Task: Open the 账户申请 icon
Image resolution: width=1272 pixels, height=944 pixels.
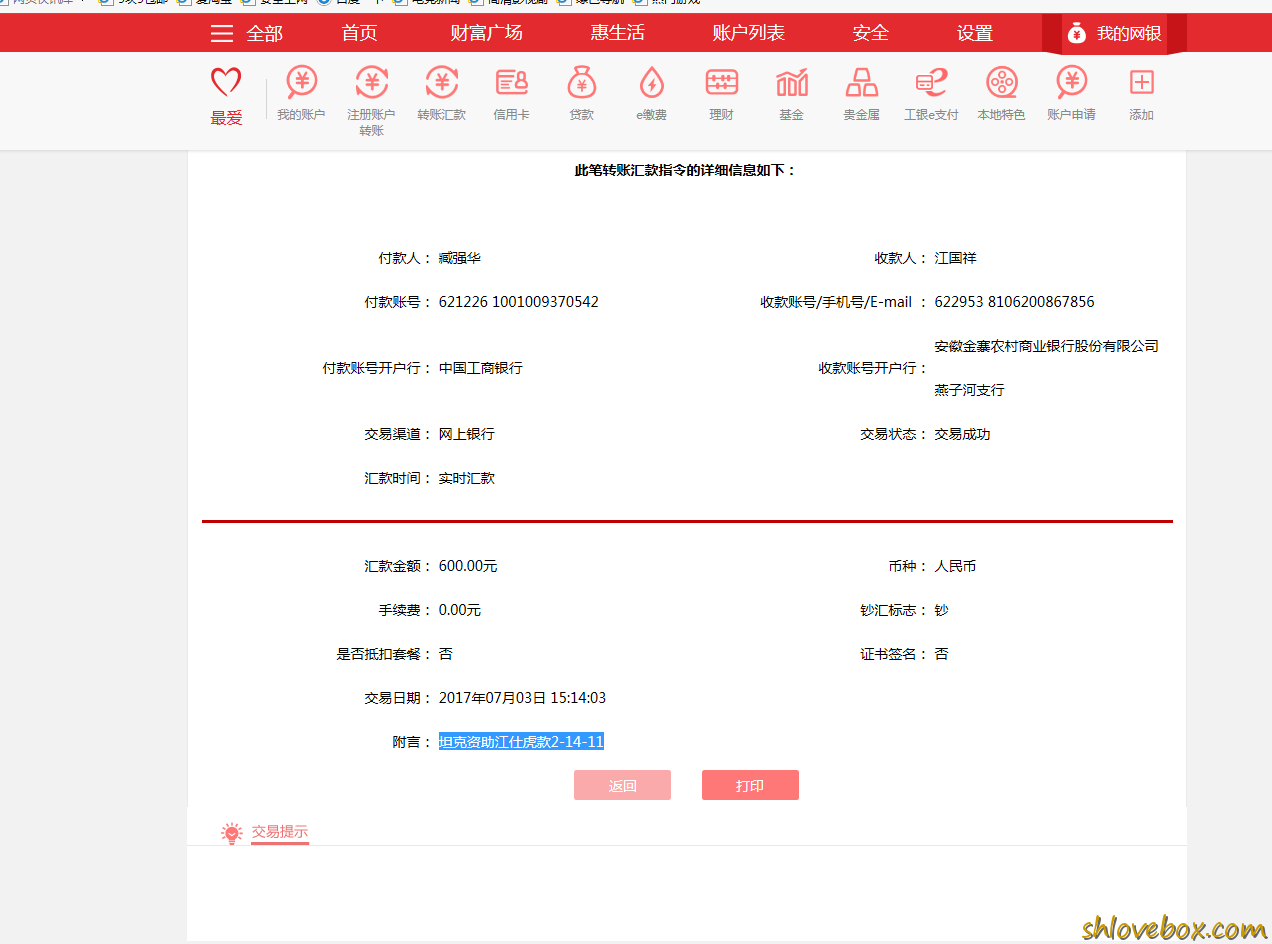Action: (x=1071, y=82)
